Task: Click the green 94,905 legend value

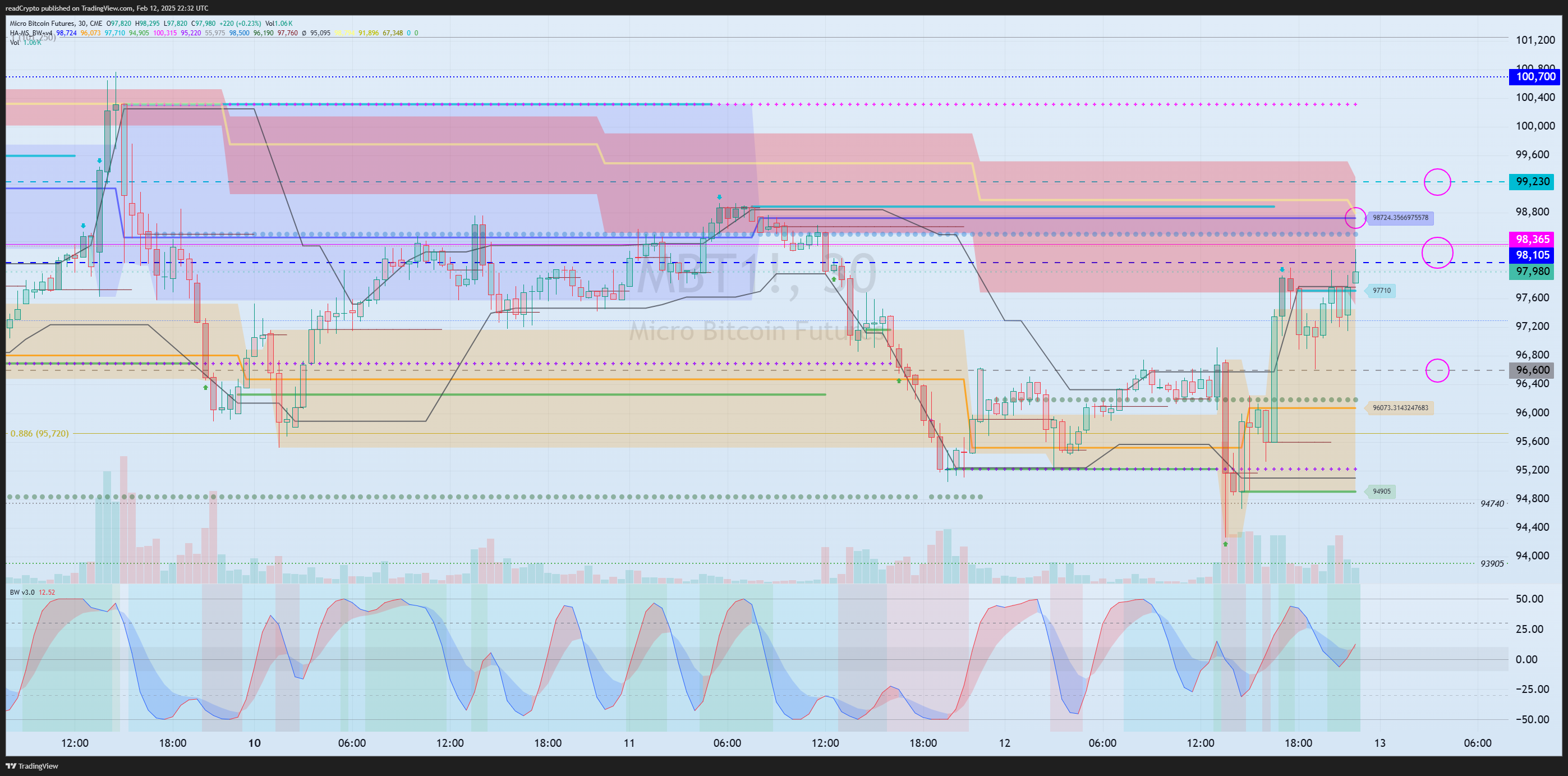Action: (139, 33)
